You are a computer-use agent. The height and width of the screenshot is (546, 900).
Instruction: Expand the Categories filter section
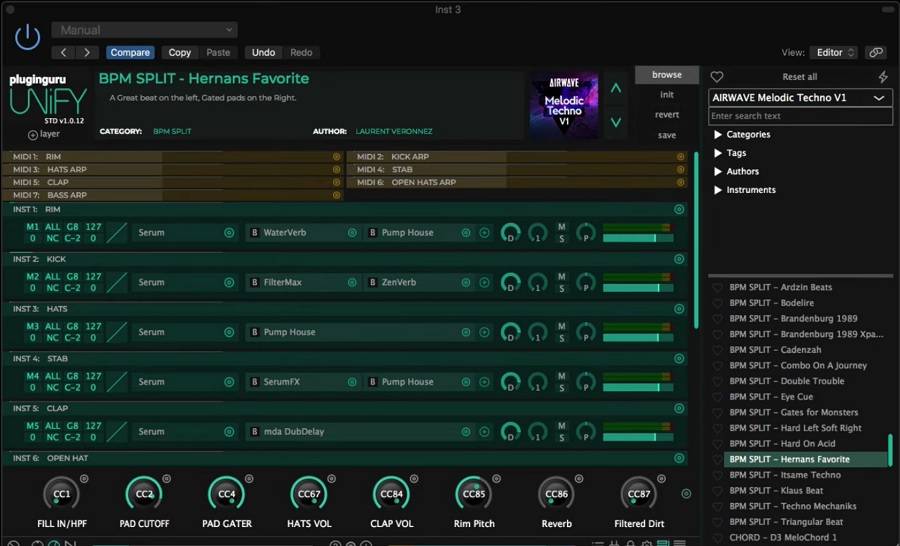coord(718,135)
